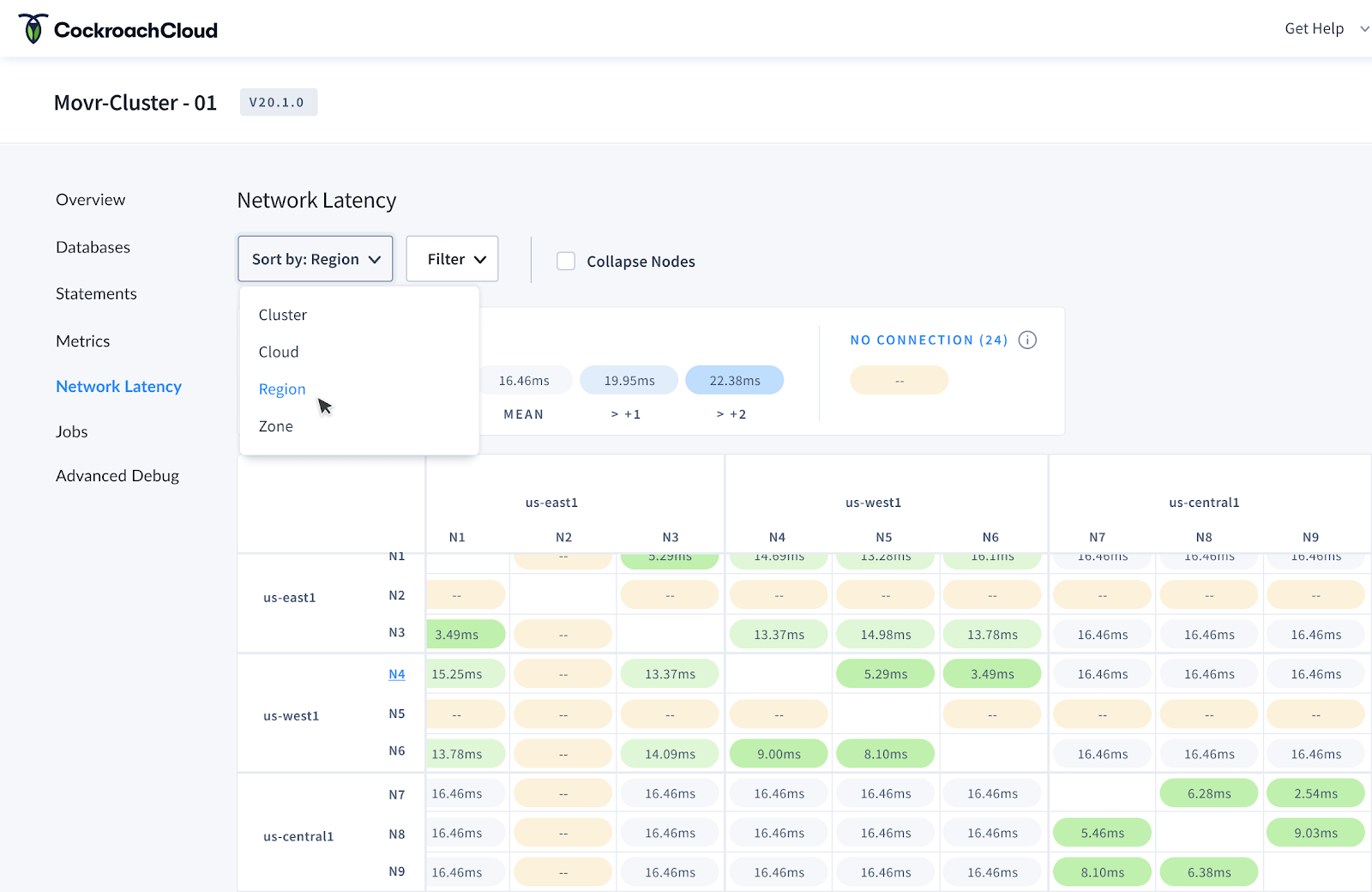
Task: Click the 16.46ms MEAN legend chip
Action: click(x=524, y=380)
